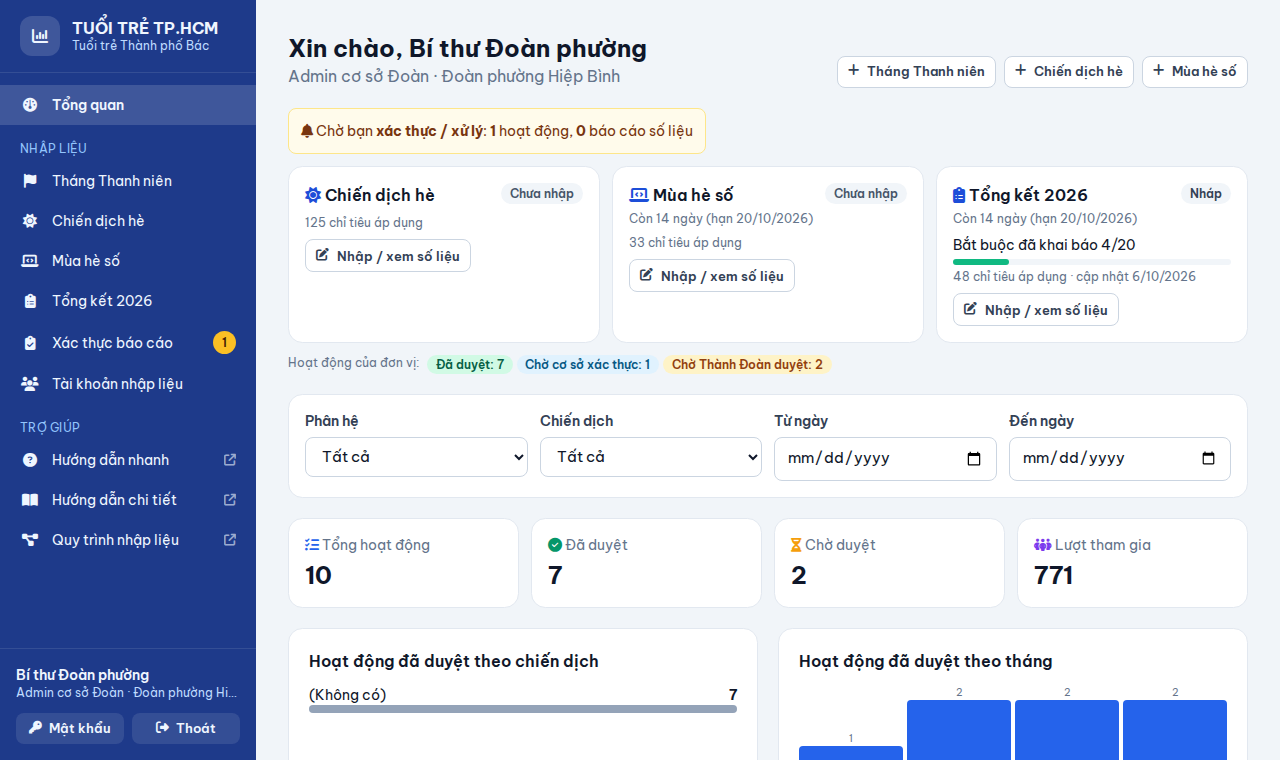Open external link icon beside Hướng dẫn nhanh
Image resolution: width=1280 pixels, height=760 pixels.
point(230,460)
